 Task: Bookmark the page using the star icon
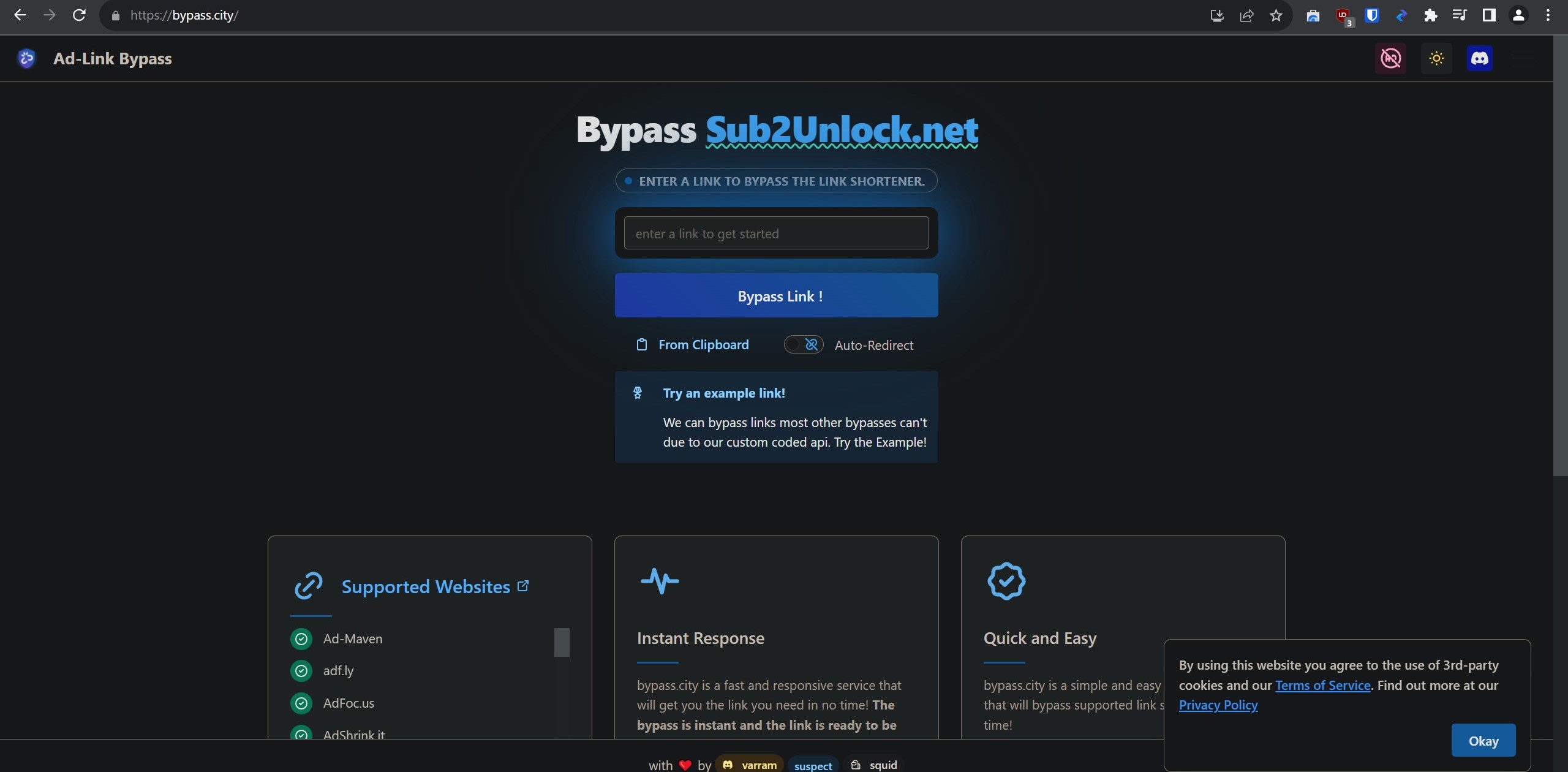tap(1276, 15)
